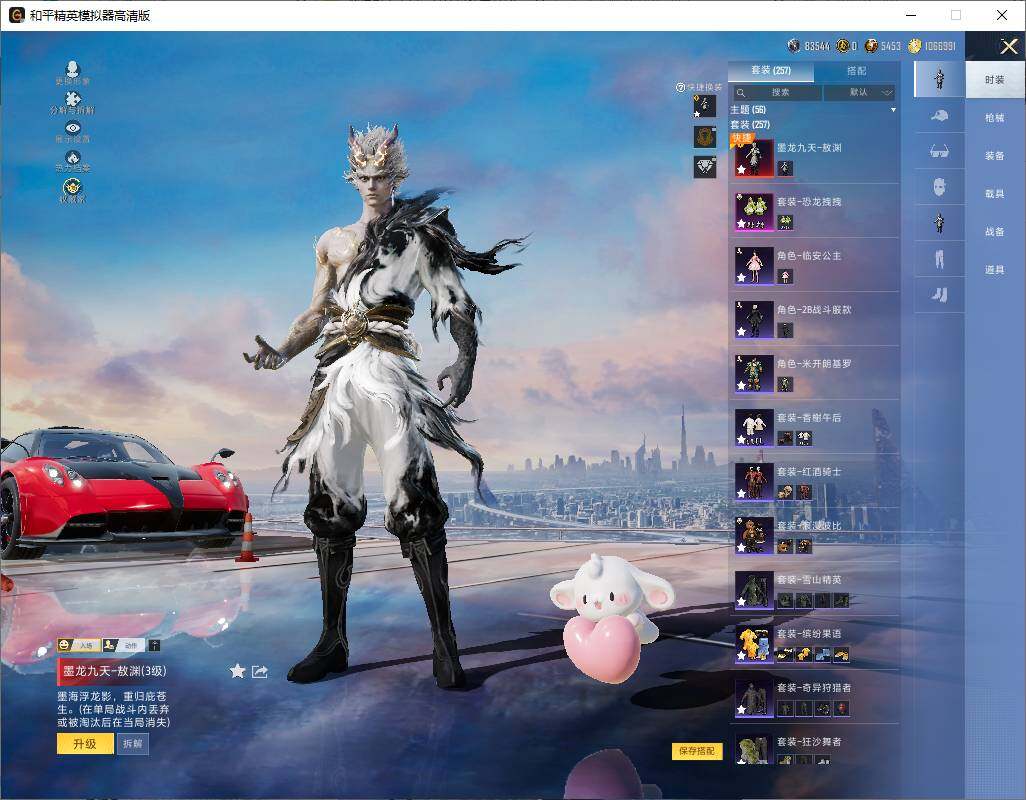
Task: Click the emulator app logo in title bar
Action: click(x=16, y=15)
